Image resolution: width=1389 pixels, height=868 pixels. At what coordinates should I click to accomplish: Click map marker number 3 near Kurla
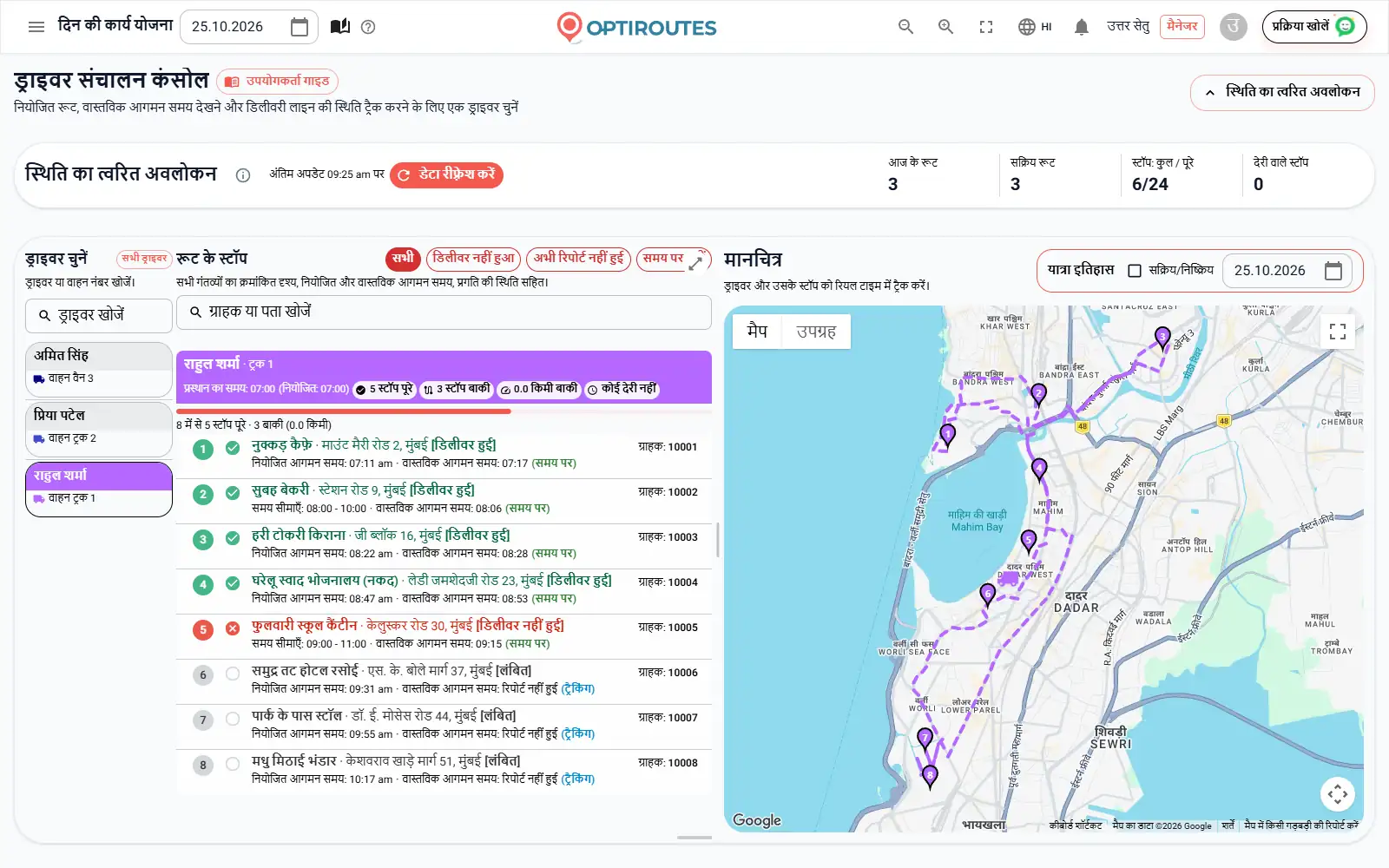(1162, 338)
